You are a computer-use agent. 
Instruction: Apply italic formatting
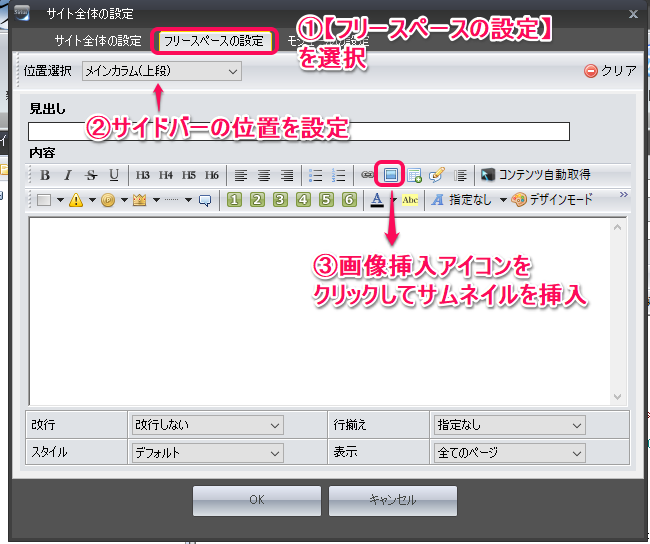pos(68,175)
